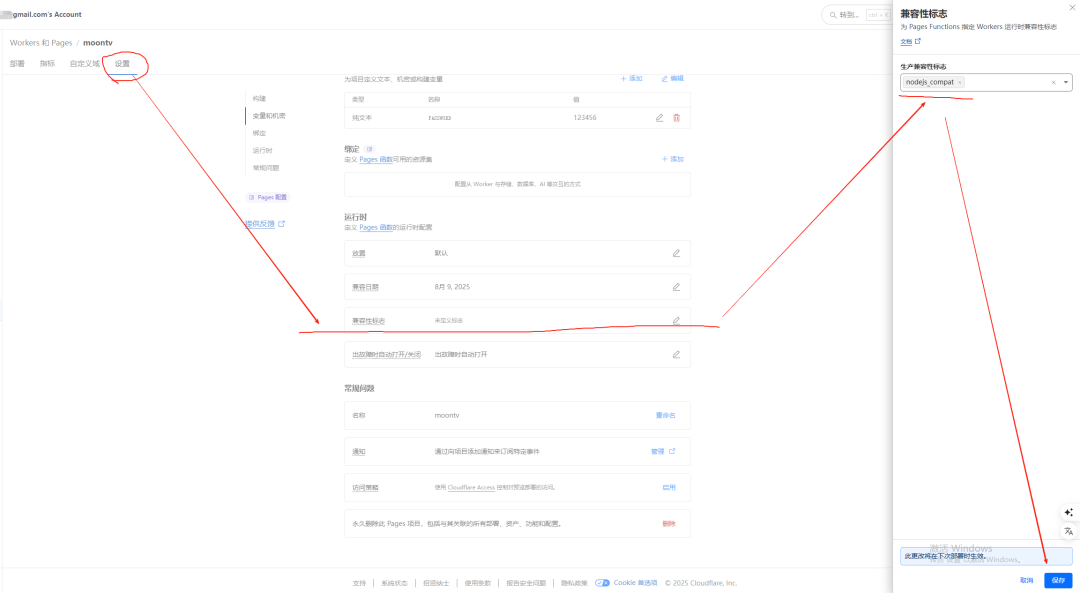
Task: Switch to the 部署 tab
Action: (x=17, y=63)
